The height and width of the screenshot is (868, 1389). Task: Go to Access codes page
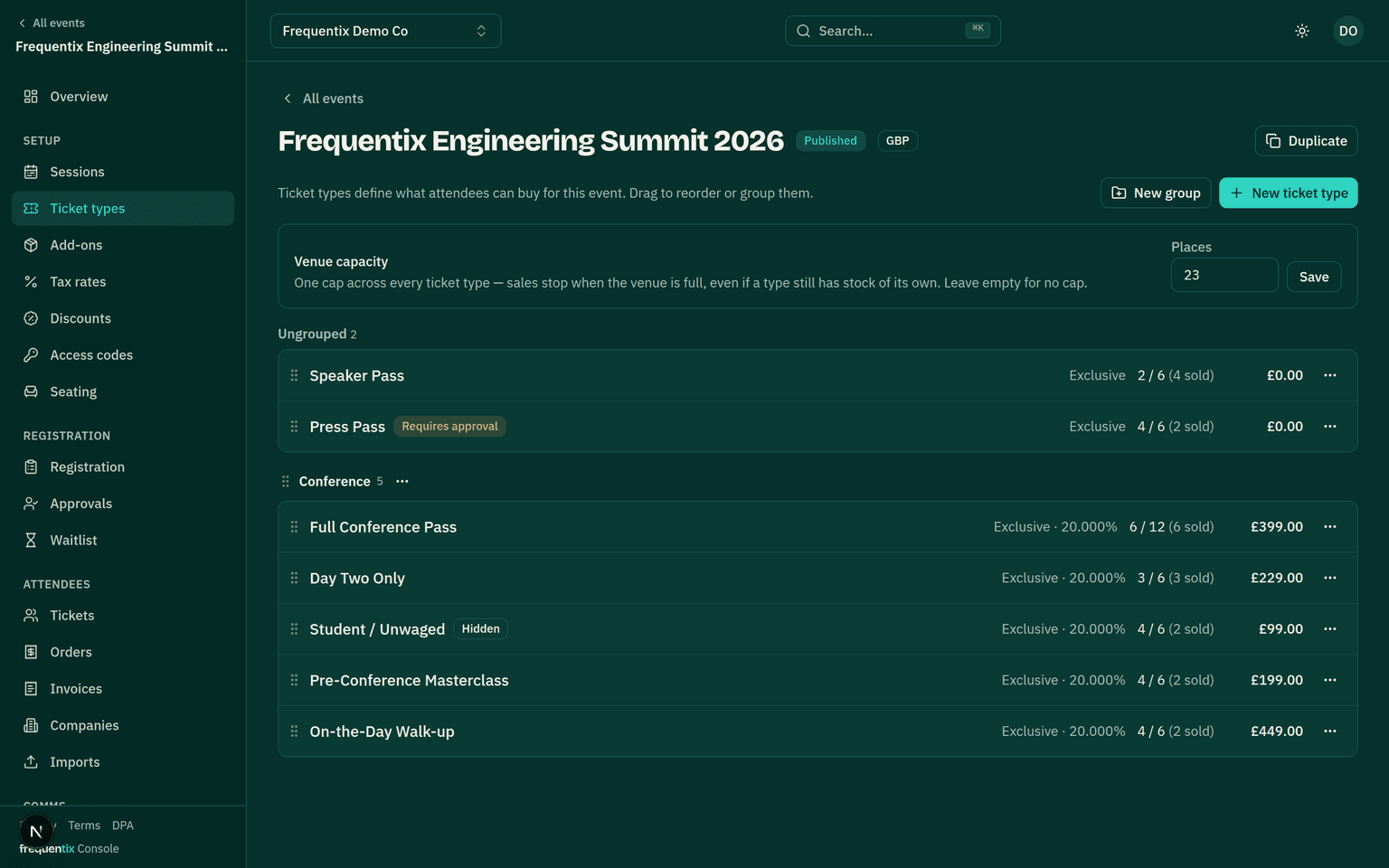[123, 355]
